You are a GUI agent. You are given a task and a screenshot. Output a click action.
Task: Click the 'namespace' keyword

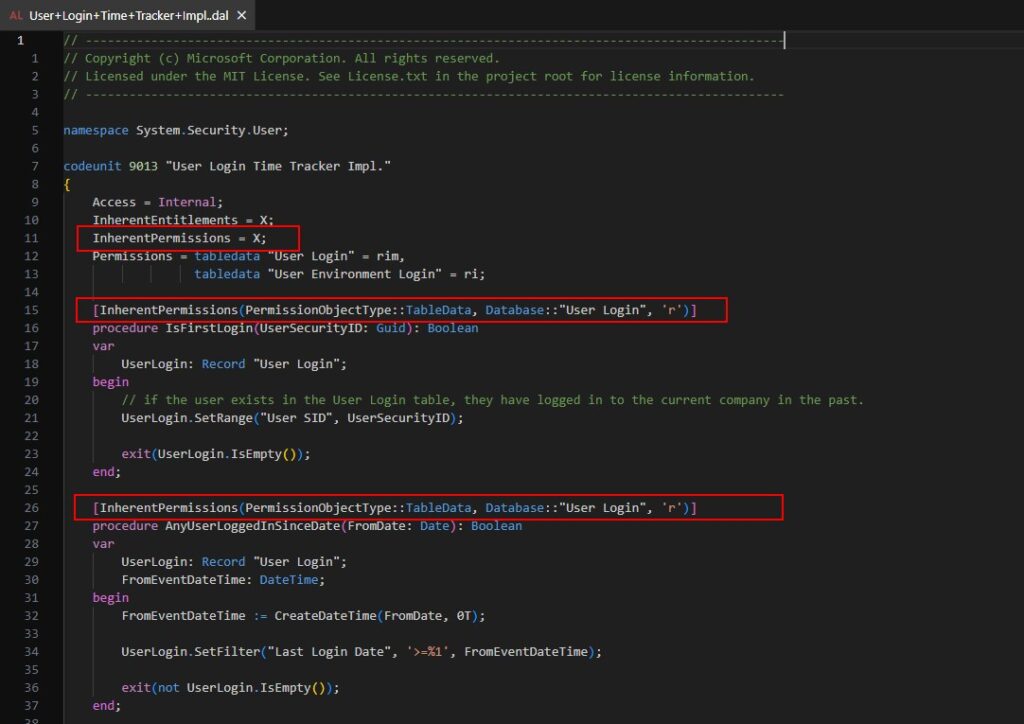[x=96, y=130]
